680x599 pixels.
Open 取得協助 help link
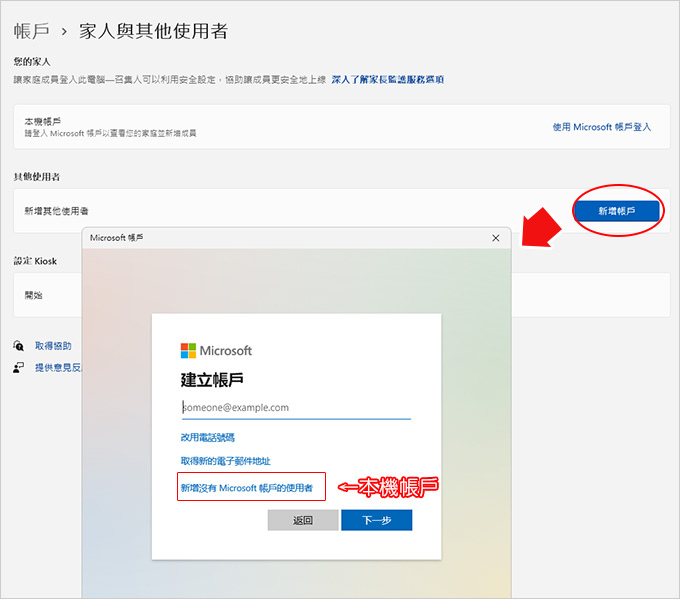[x=53, y=346]
